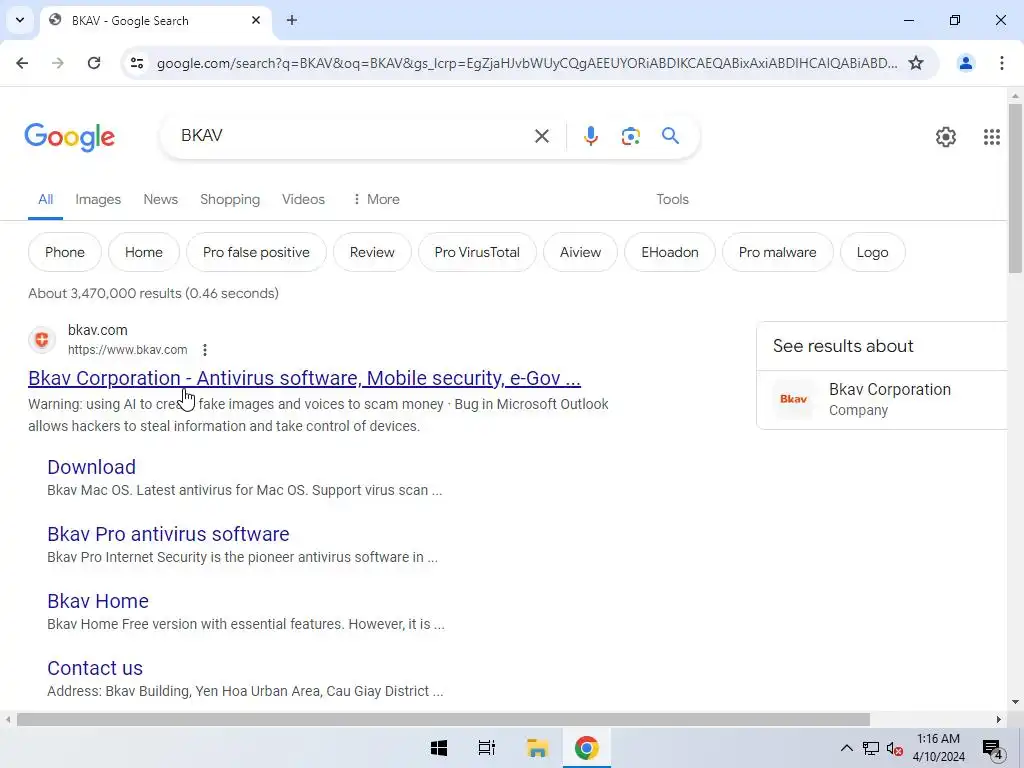
Task: Go to the Google logo homepage
Action: tap(70, 136)
